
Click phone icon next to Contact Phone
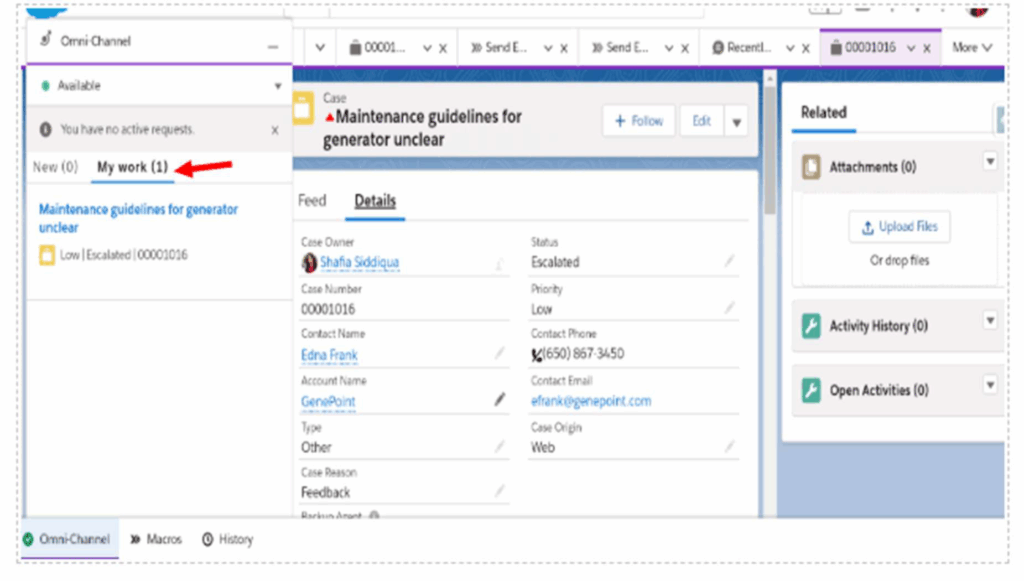tap(536, 354)
